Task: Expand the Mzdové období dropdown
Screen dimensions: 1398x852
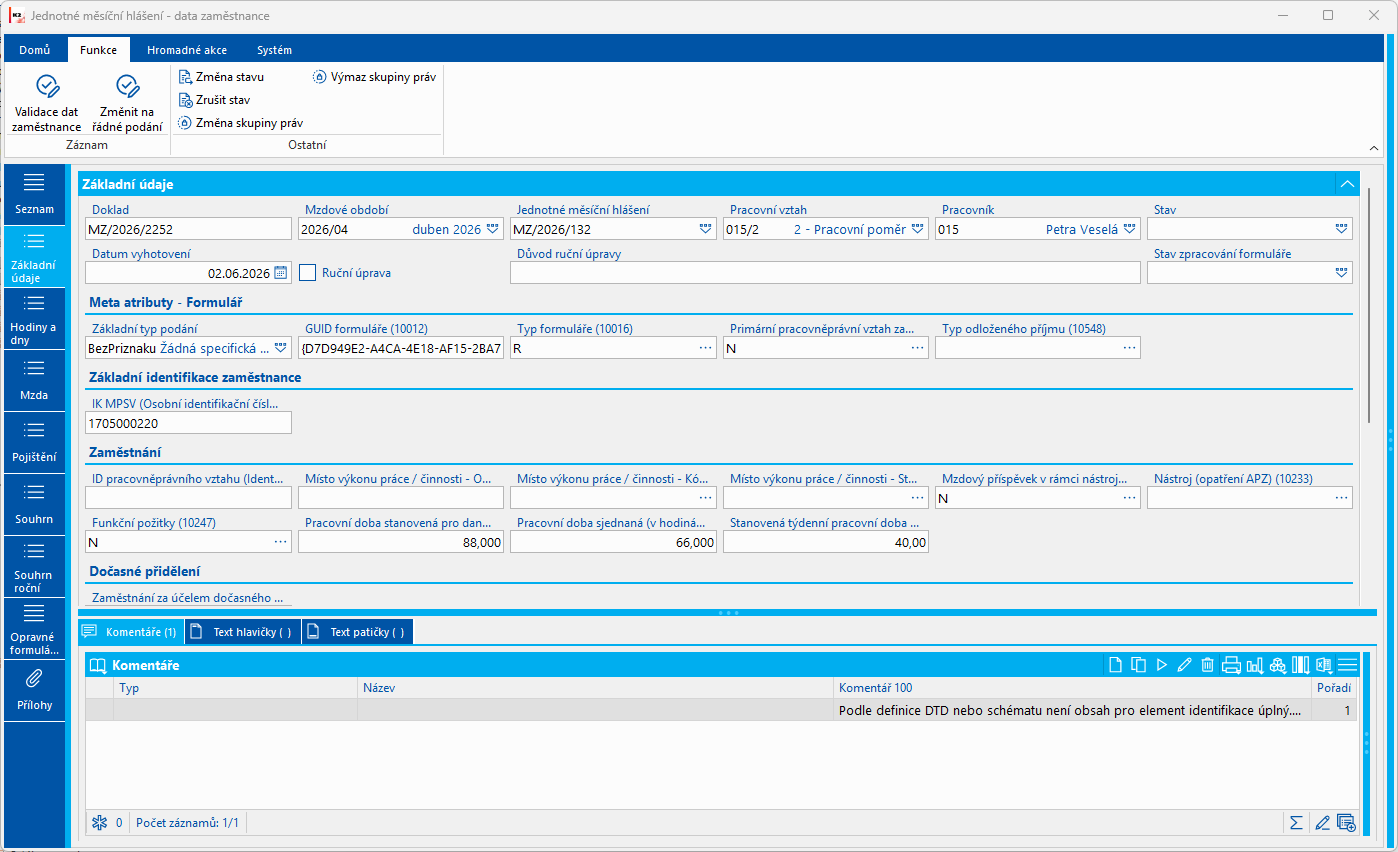Action: (493, 229)
